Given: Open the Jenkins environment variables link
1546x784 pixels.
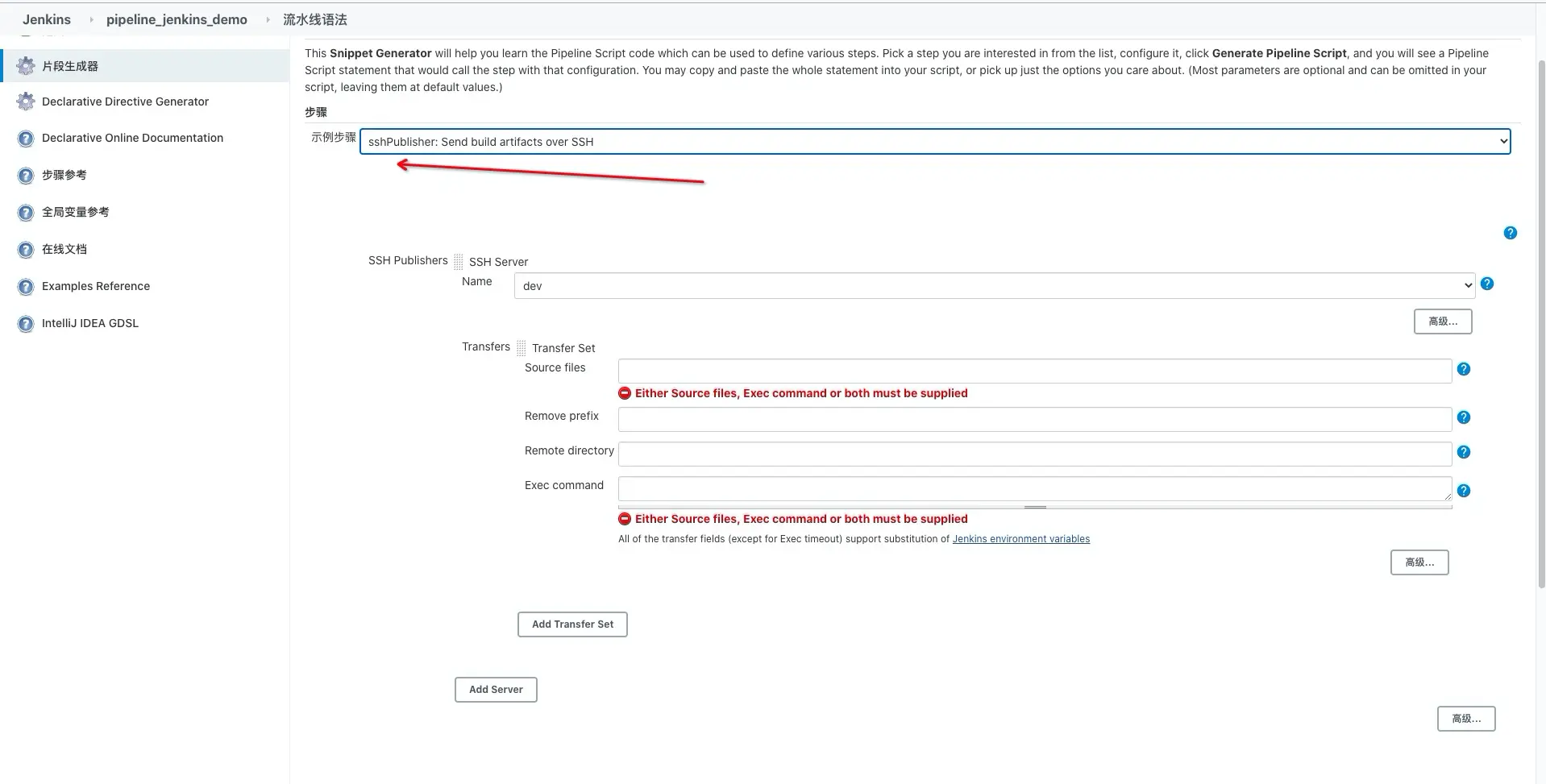Looking at the screenshot, I should (1020, 539).
